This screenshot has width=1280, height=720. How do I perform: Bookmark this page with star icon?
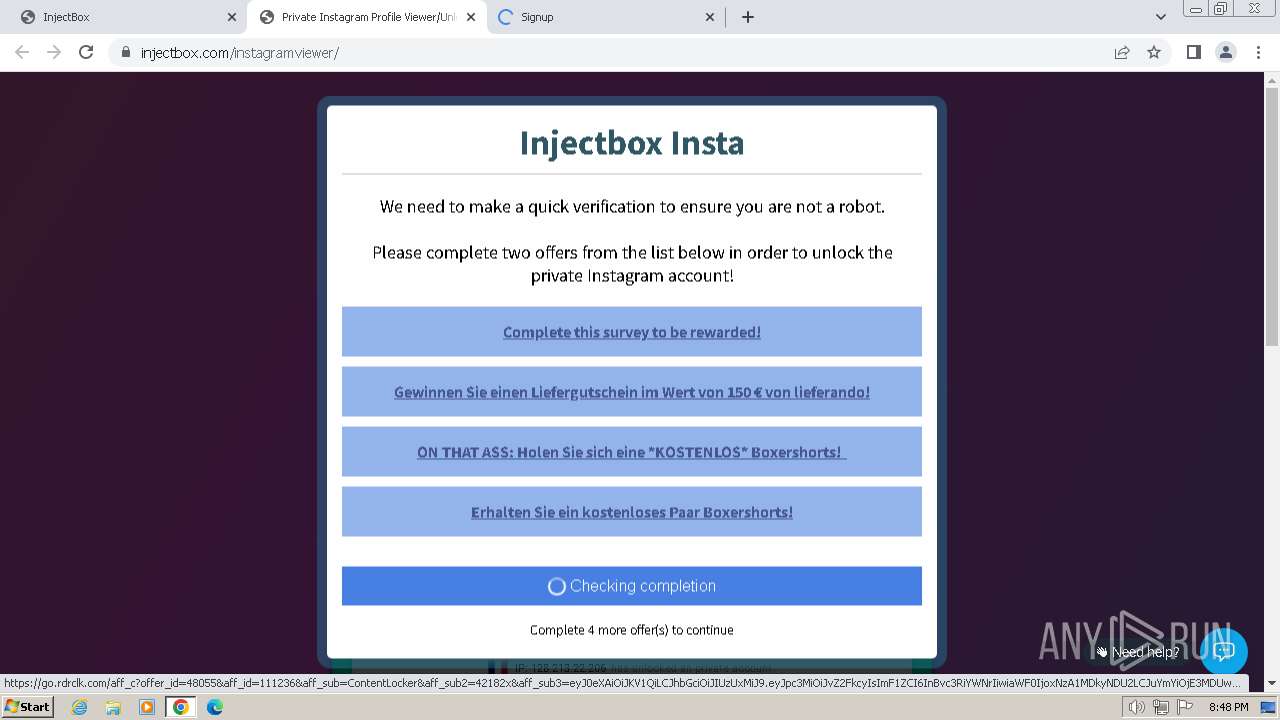[x=1154, y=53]
